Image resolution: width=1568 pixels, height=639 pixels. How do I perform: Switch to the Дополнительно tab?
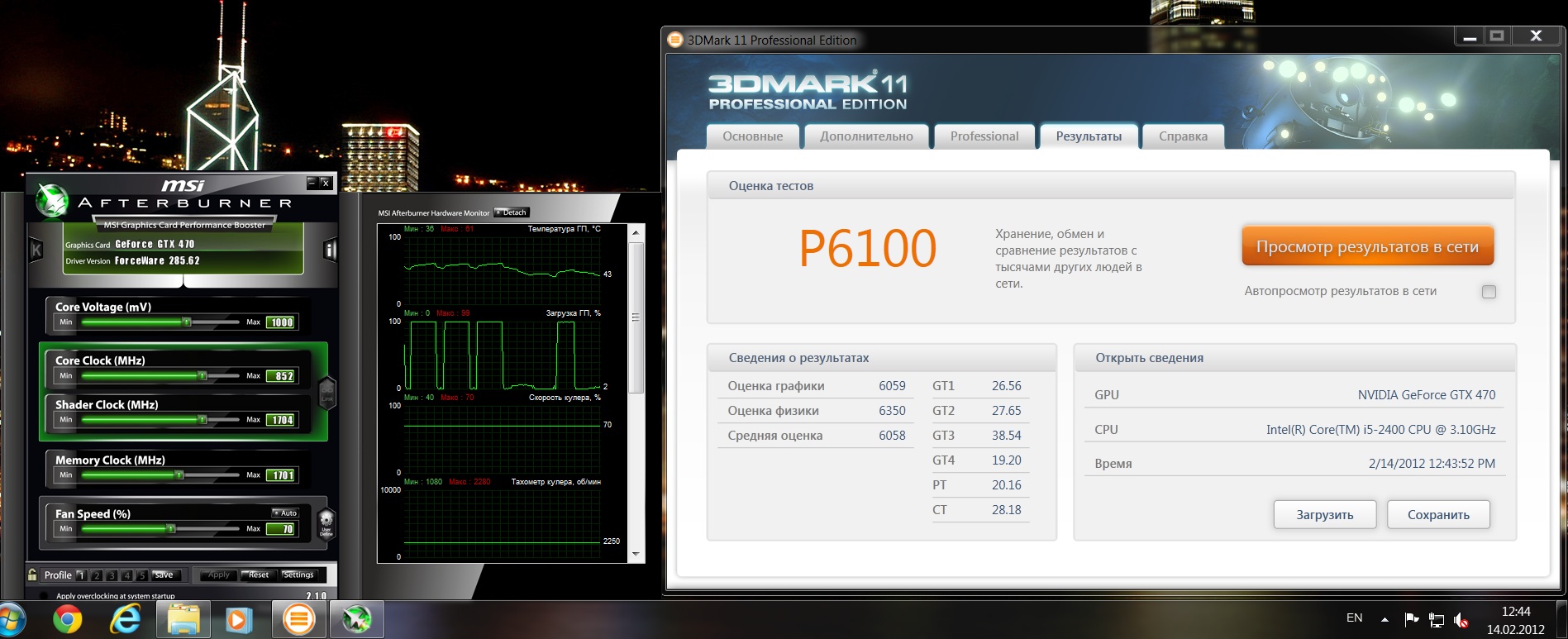866,136
